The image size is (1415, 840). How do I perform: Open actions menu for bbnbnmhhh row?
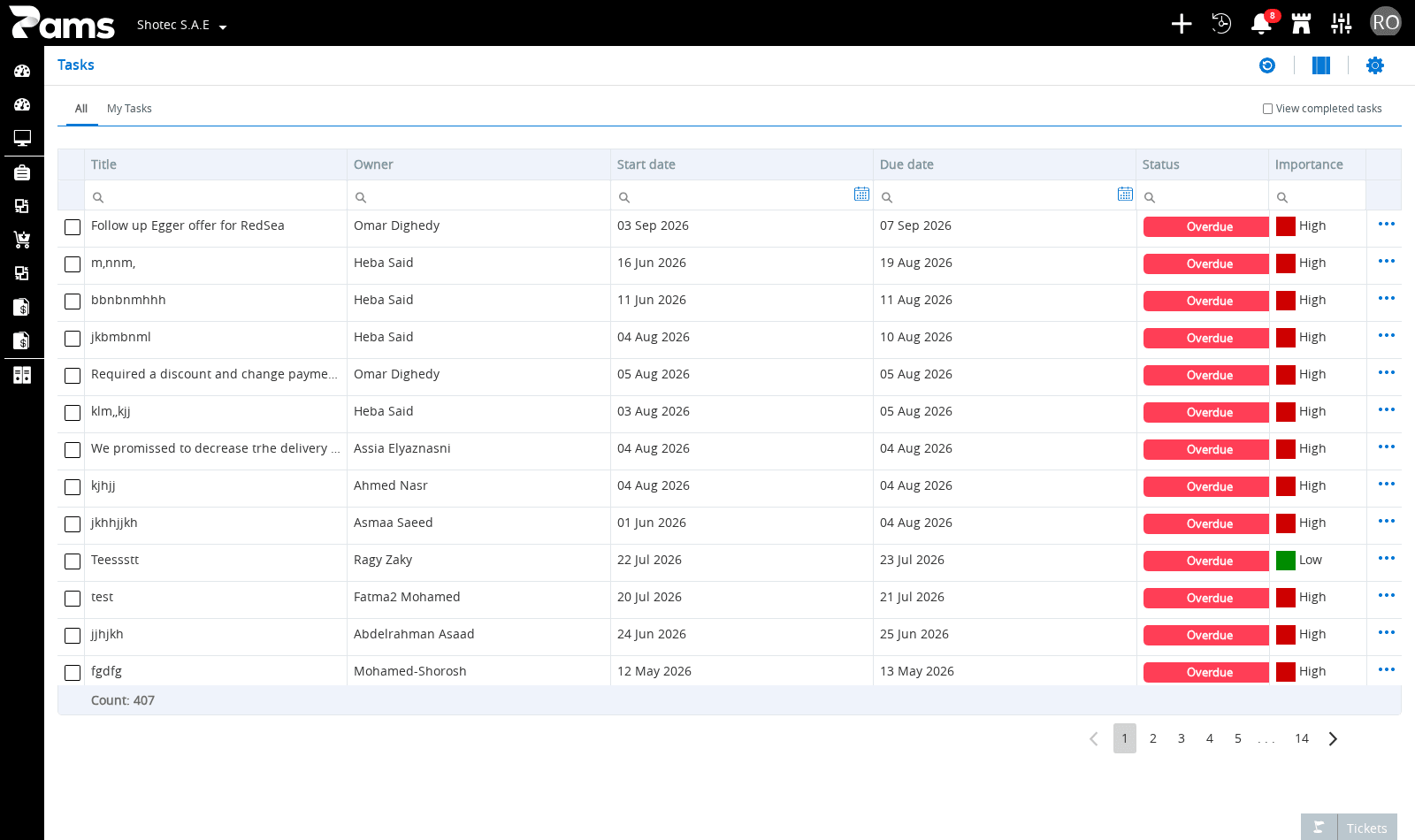click(x=1386, y=299)
